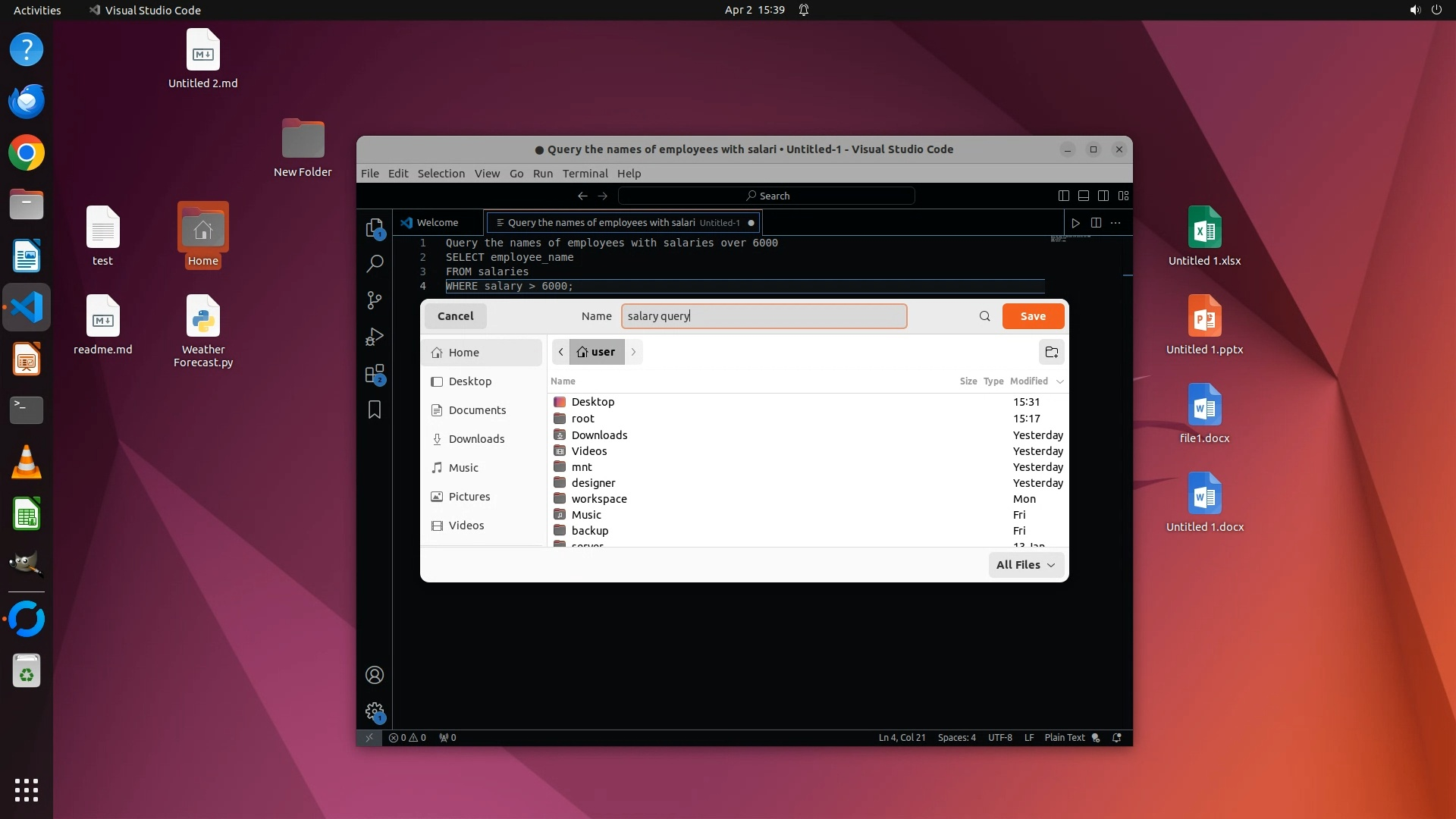Viewport: 1456px width, 819px height.
Task: Toggle the primary side bar layout icon
Action: (x=1063, y=196)
